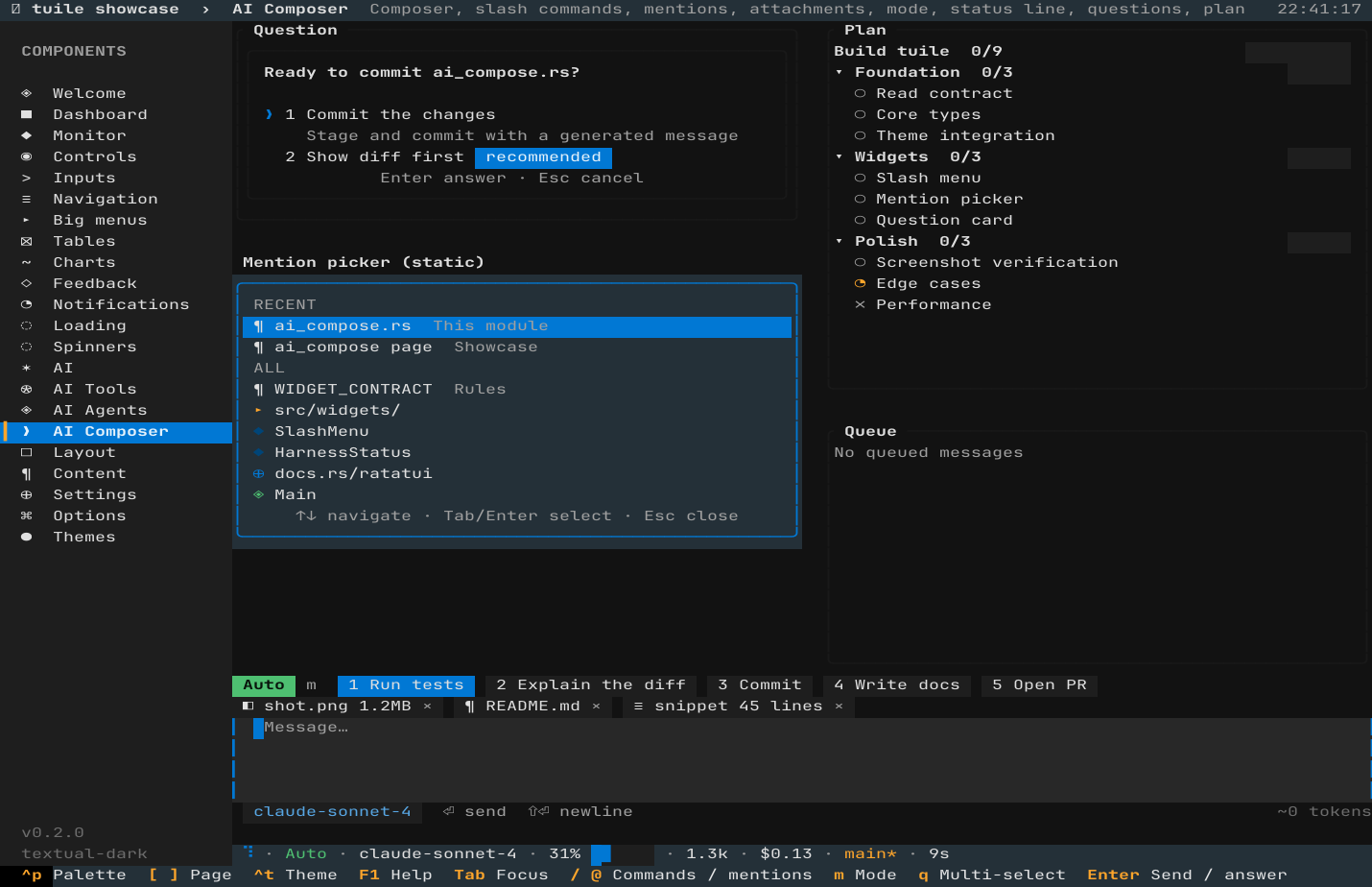Collapse the Polish plan group

click(x=839, y=241)
